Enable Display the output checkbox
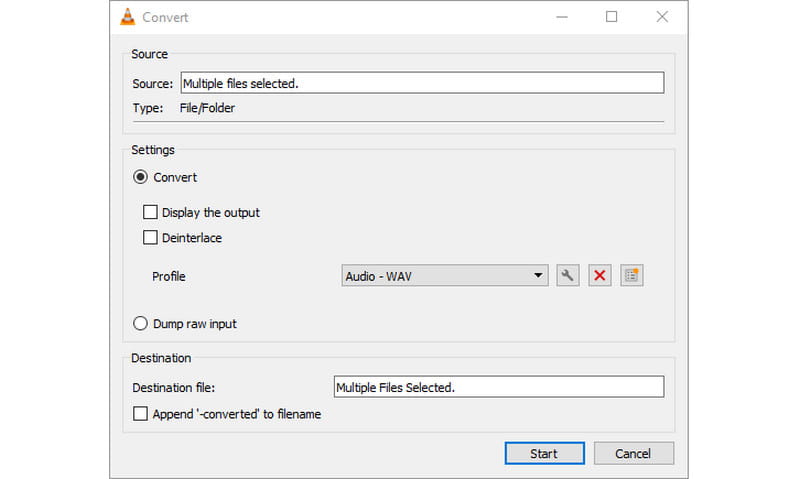 150,212
